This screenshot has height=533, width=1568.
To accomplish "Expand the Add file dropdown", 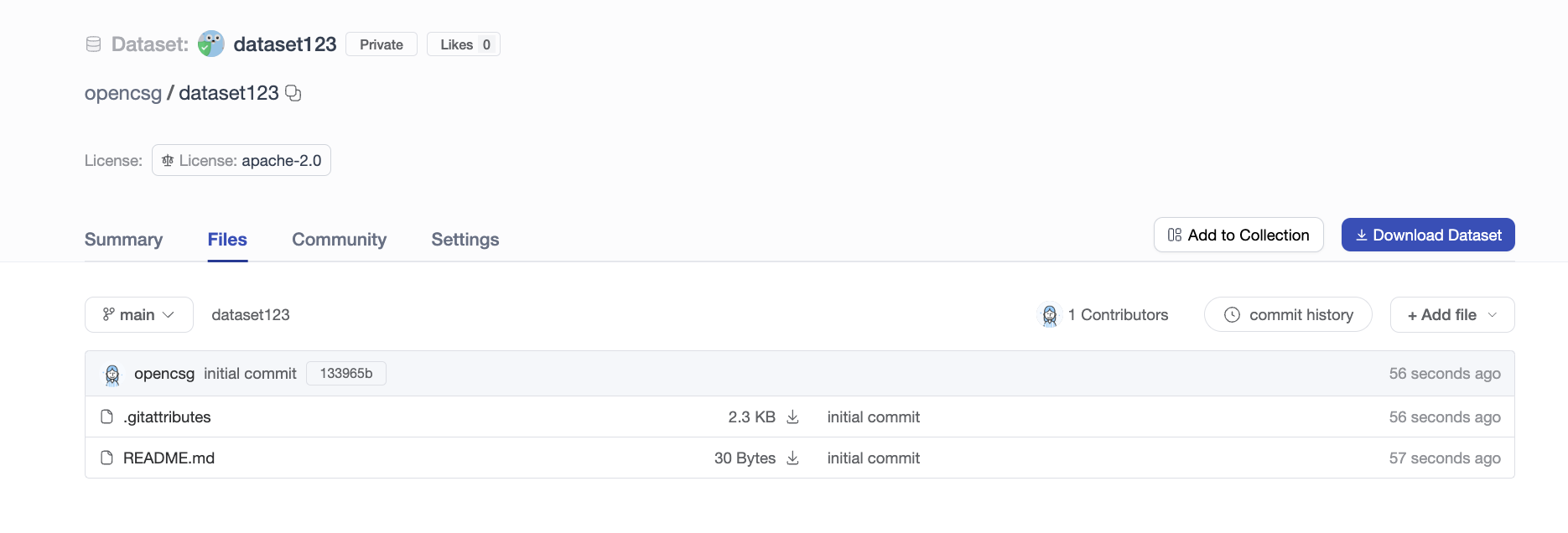I will pos(1451,315).
